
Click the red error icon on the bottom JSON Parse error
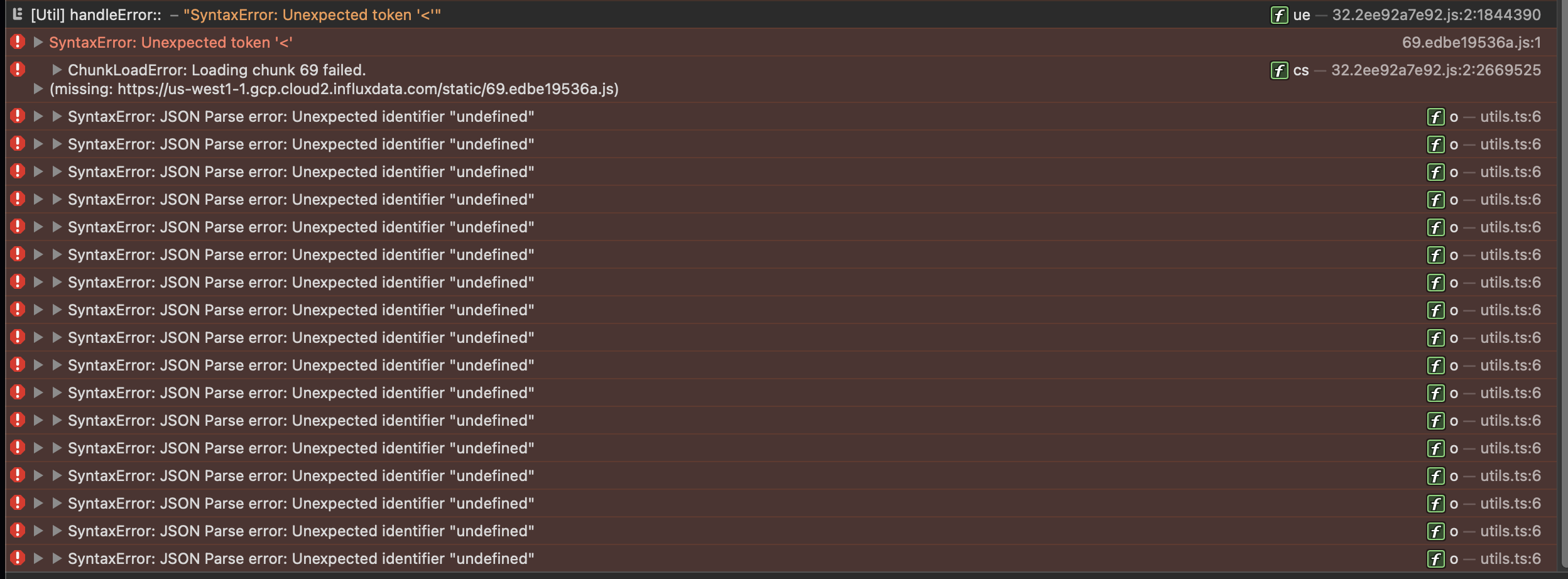coord(18,558)
